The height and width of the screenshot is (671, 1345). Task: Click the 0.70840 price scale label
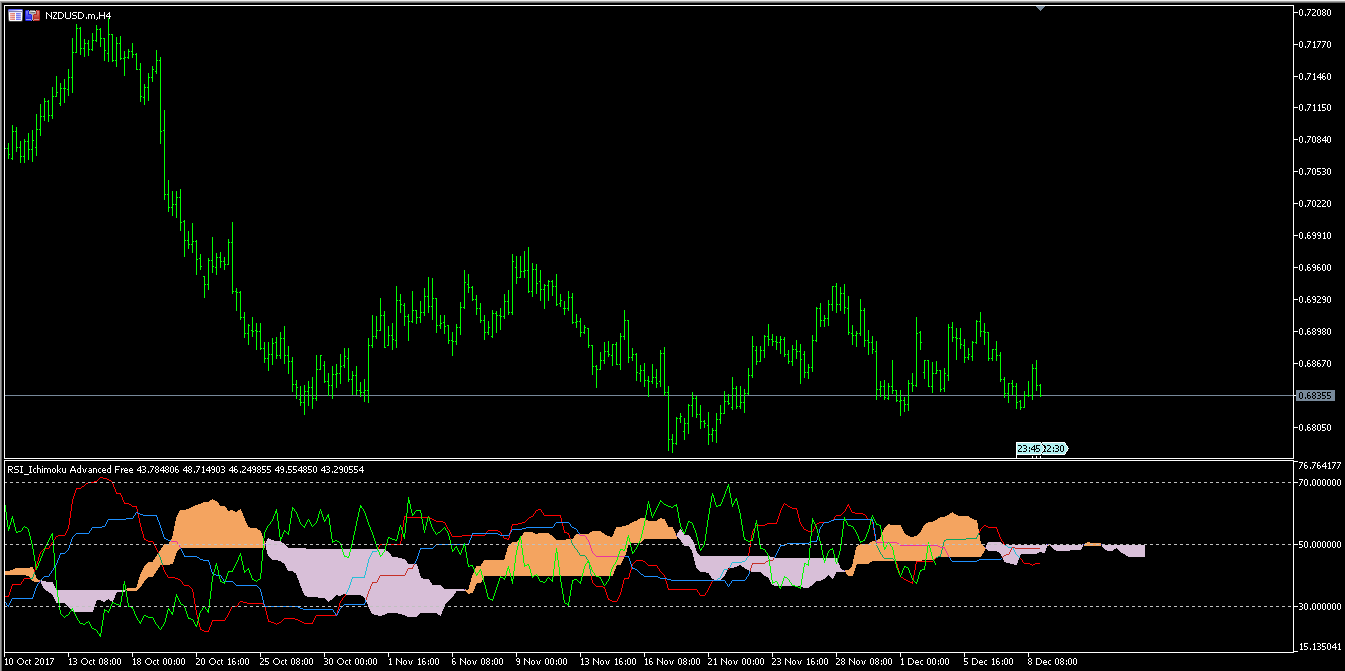1317,139
